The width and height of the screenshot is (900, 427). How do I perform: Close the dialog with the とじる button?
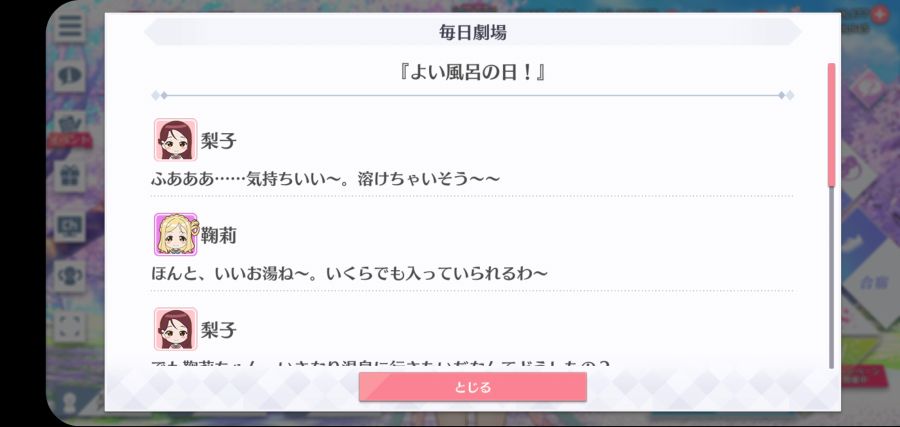coord(472,387)
